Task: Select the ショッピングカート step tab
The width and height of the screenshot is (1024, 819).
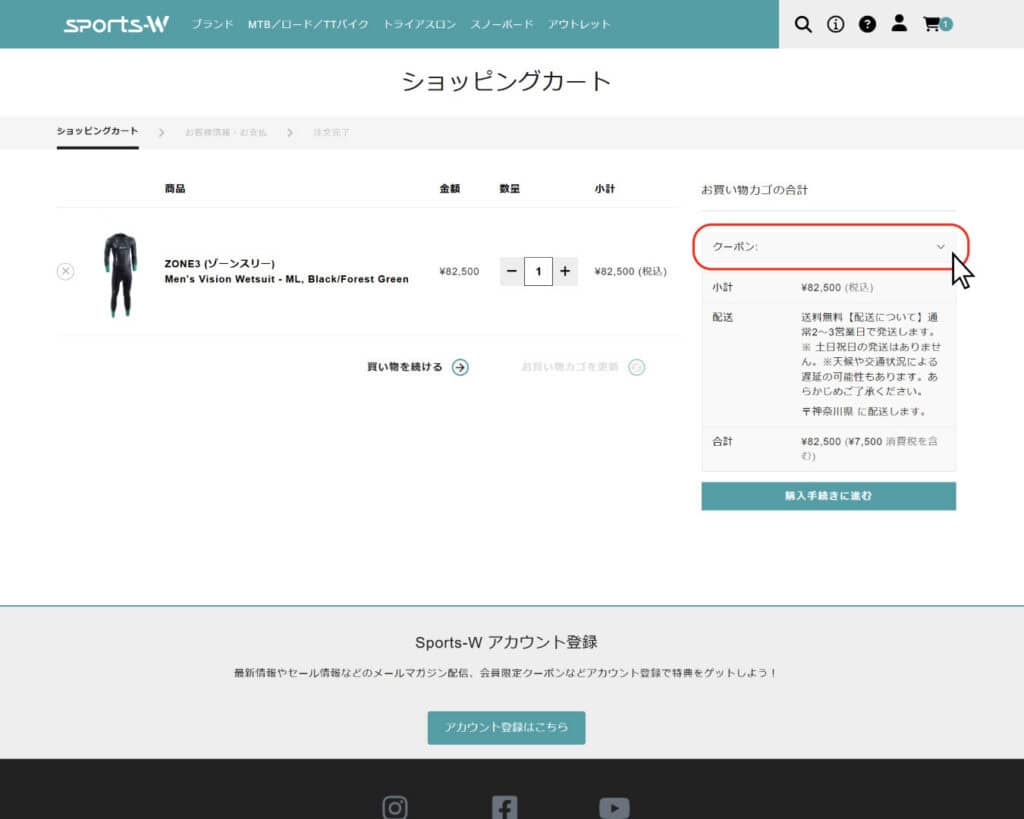Action: point(97,131)
